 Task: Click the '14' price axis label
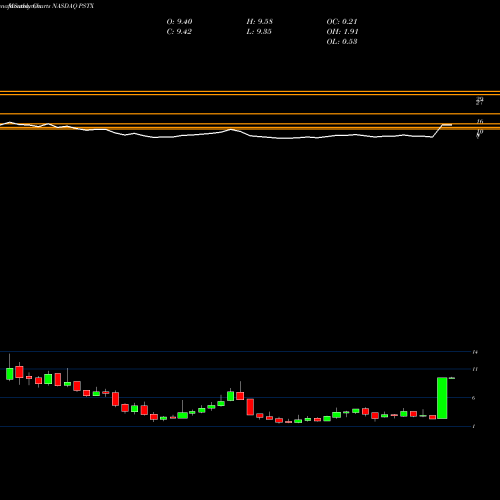coord(475,352)
